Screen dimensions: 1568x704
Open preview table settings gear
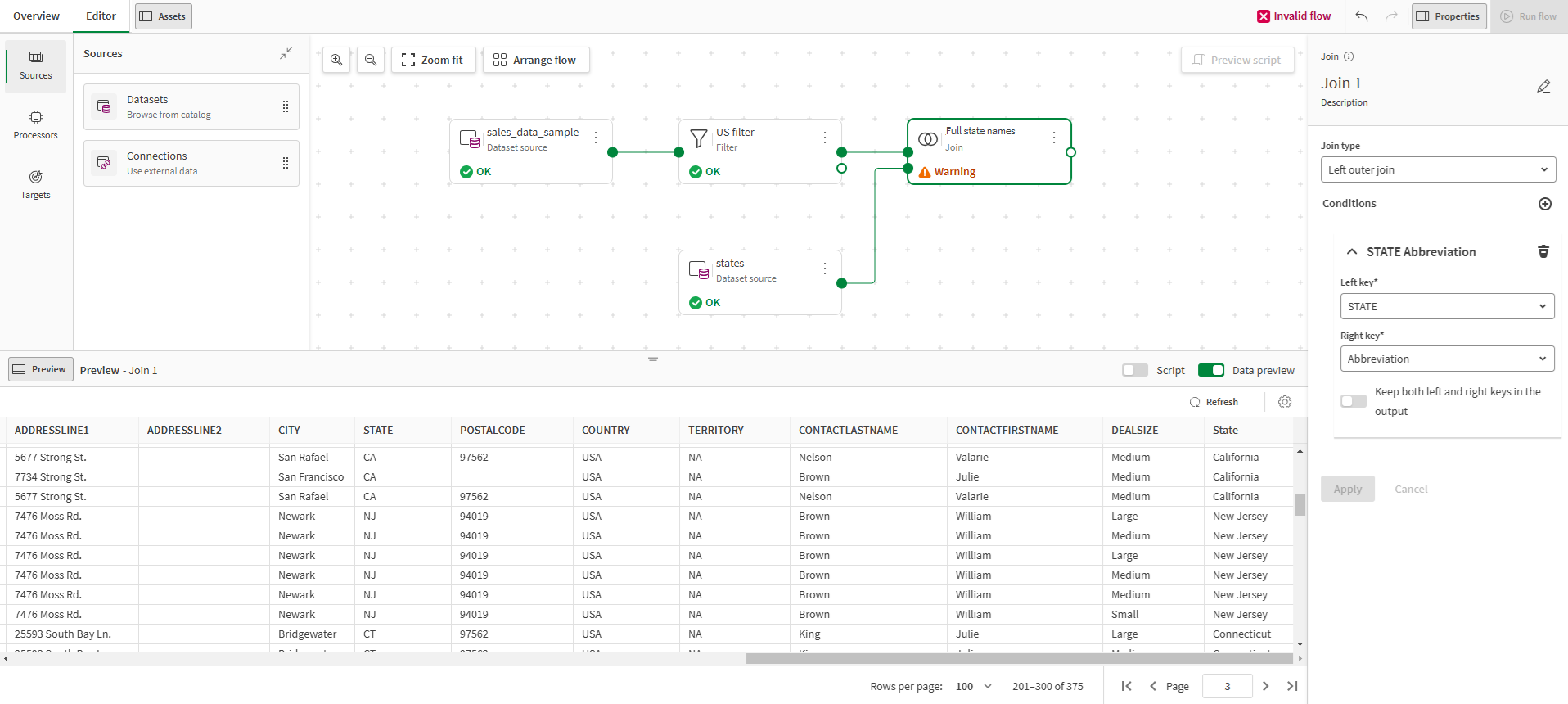click(1285, 402)
